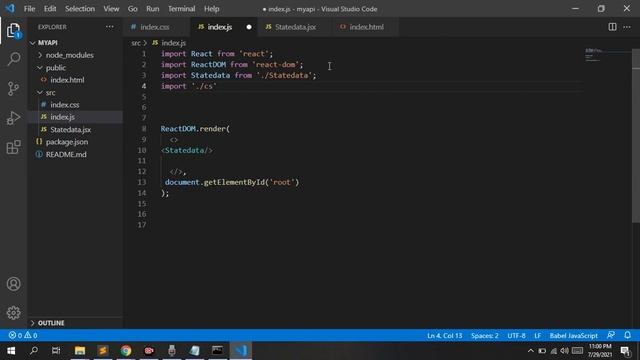Open index.css in the explorer tree
This screenshot has width=640, height=360.
coord(64,105)
